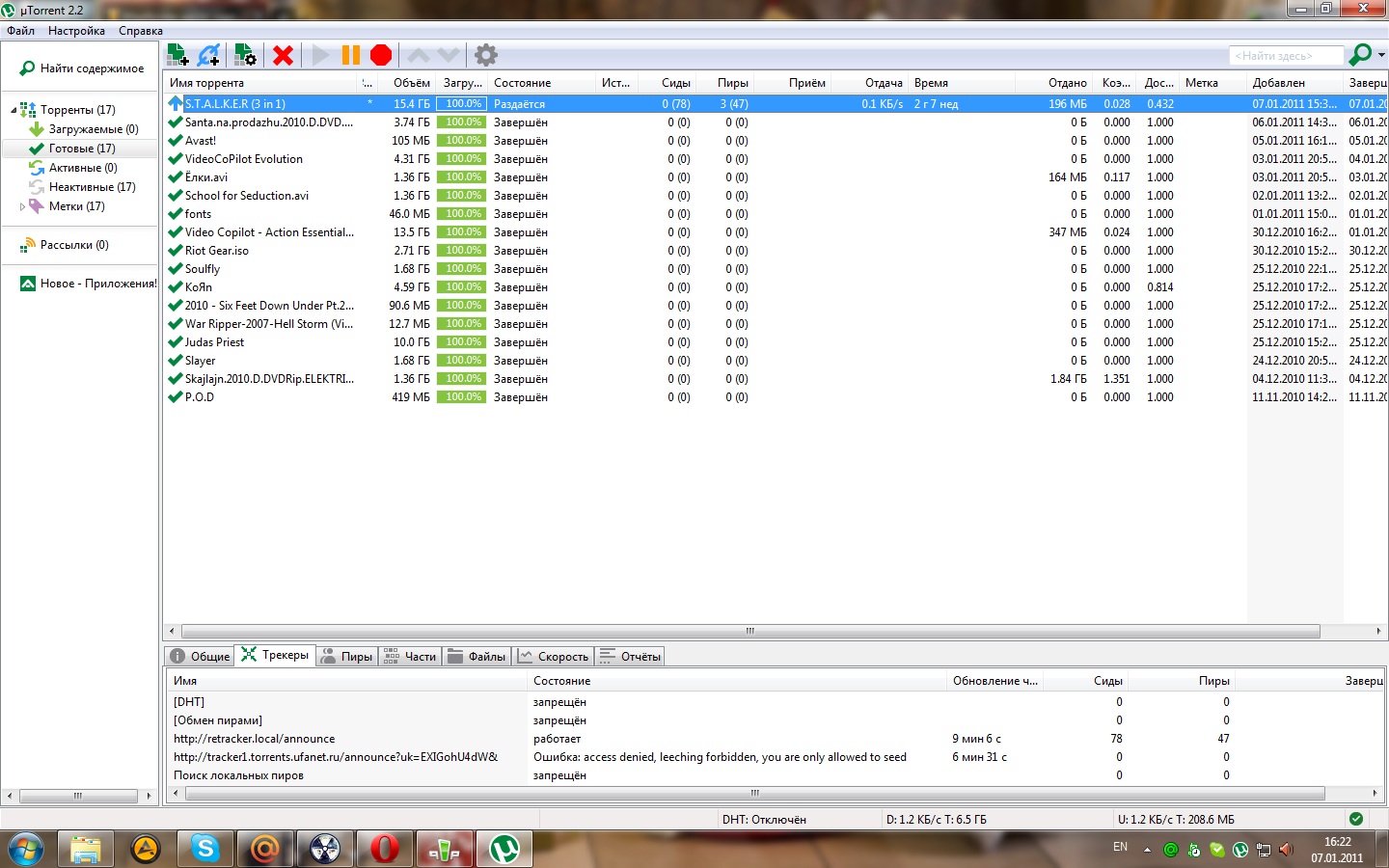Image resolution: width=1389 pixels, height=868 pixels.
Task: Select retracker.local/announce tracker row
Action: [776, 739]
